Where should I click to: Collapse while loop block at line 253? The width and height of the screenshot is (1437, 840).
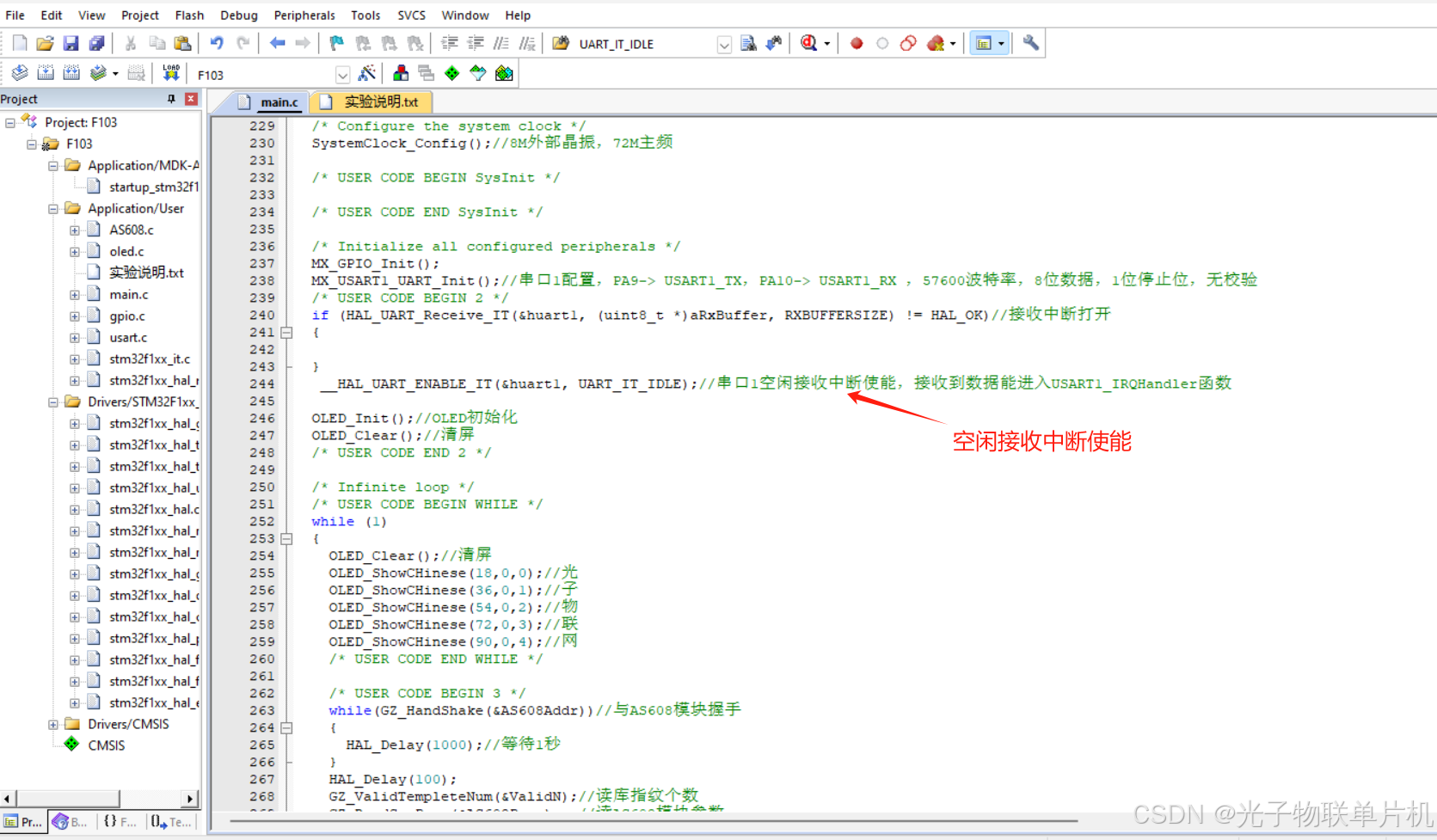287,539
